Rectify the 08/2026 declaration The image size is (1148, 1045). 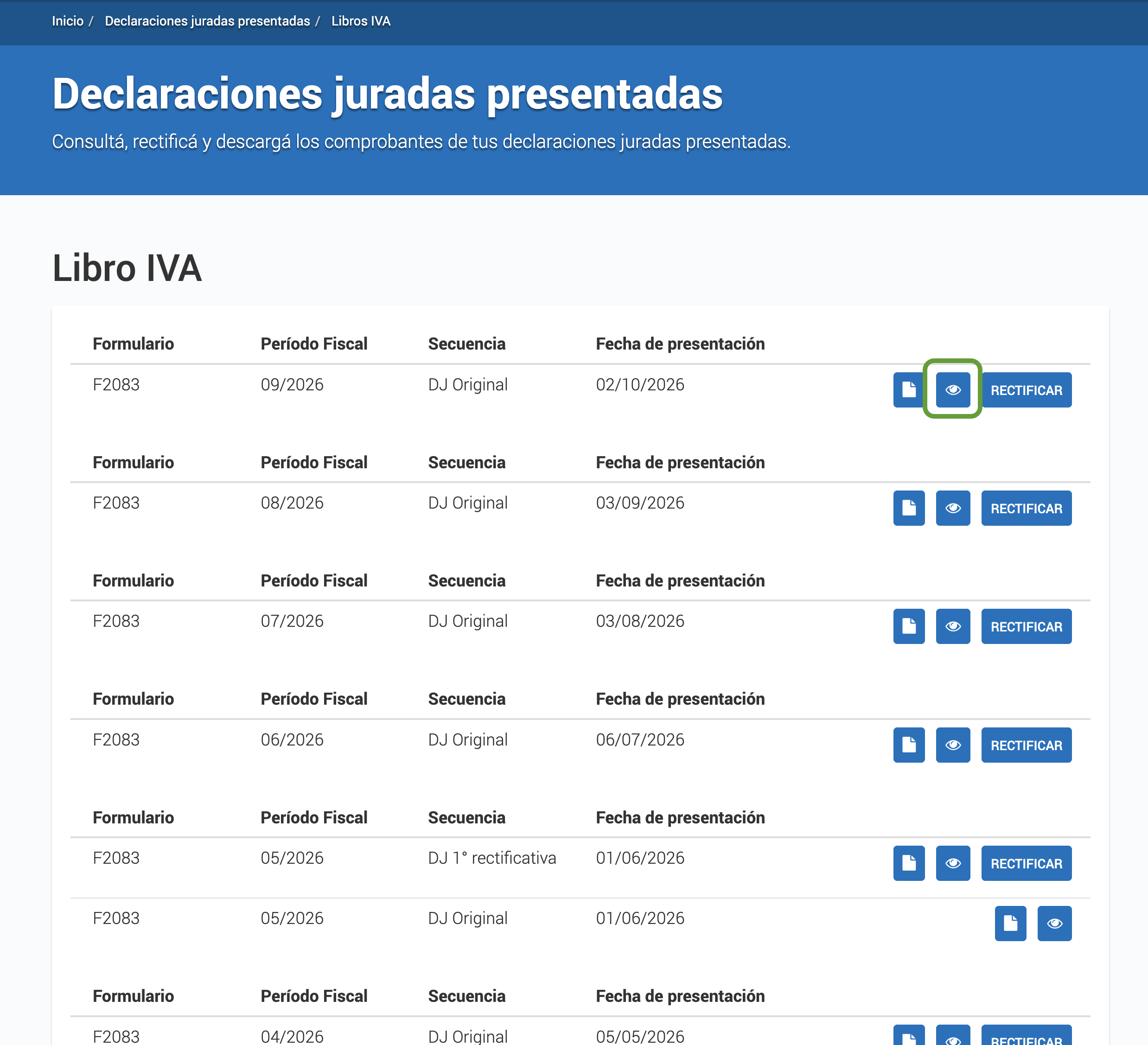[1026, 508]
